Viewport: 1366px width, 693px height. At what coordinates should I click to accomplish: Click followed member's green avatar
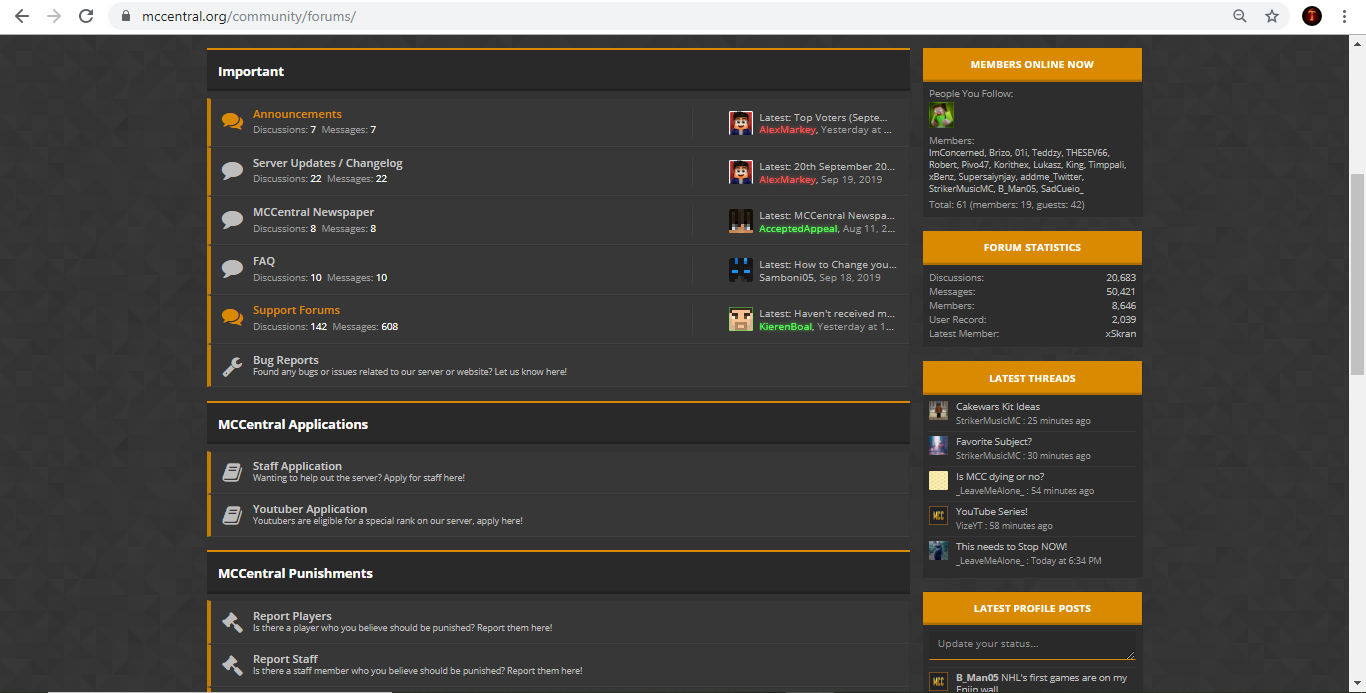pyautogui.click(x=941, y=115)
